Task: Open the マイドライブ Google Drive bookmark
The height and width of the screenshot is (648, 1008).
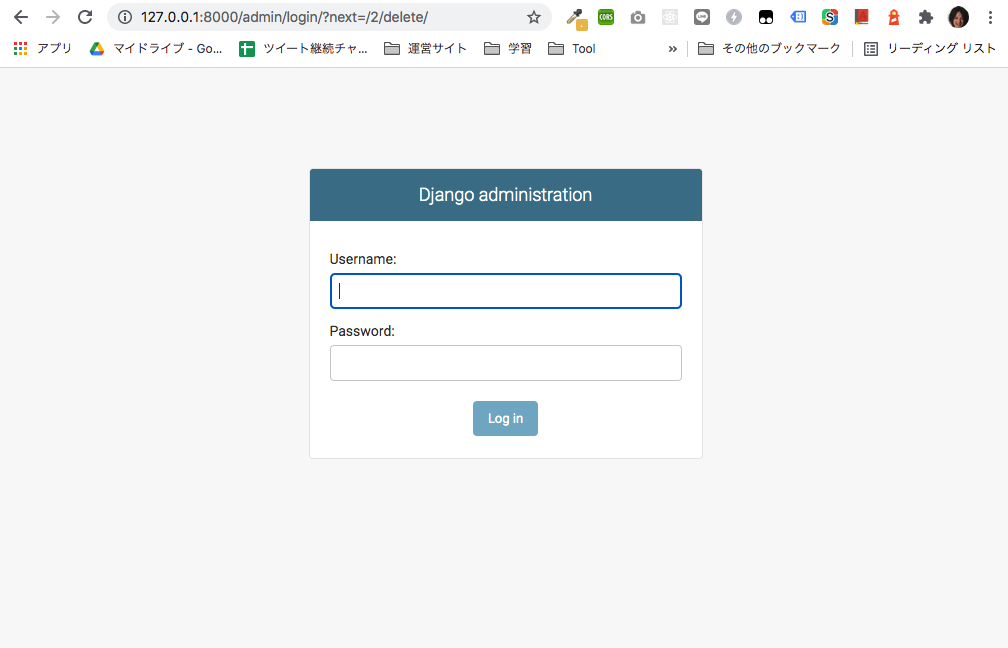Action: tap(156, 48)
